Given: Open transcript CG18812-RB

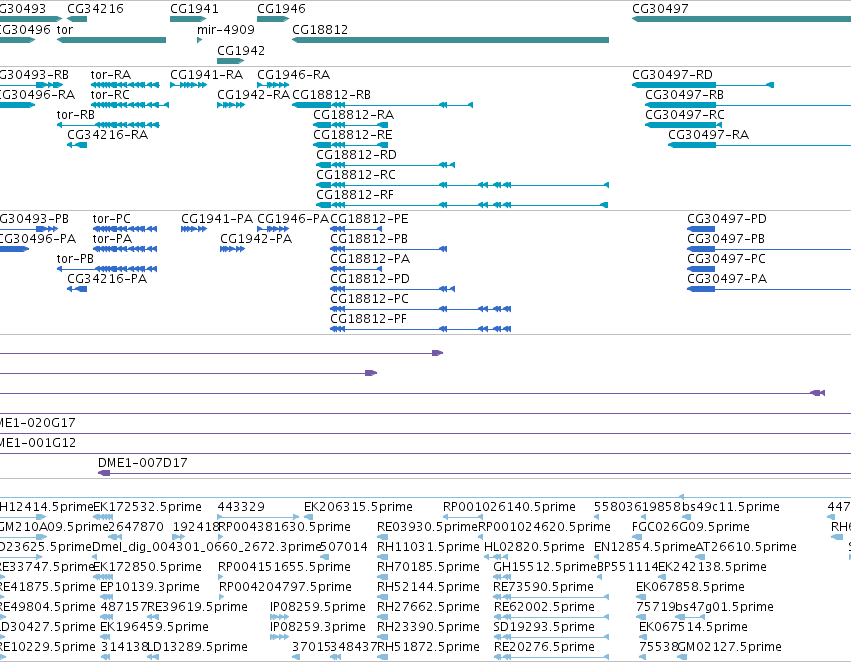Looking at the screenshot, I should (x=383, y=105).
